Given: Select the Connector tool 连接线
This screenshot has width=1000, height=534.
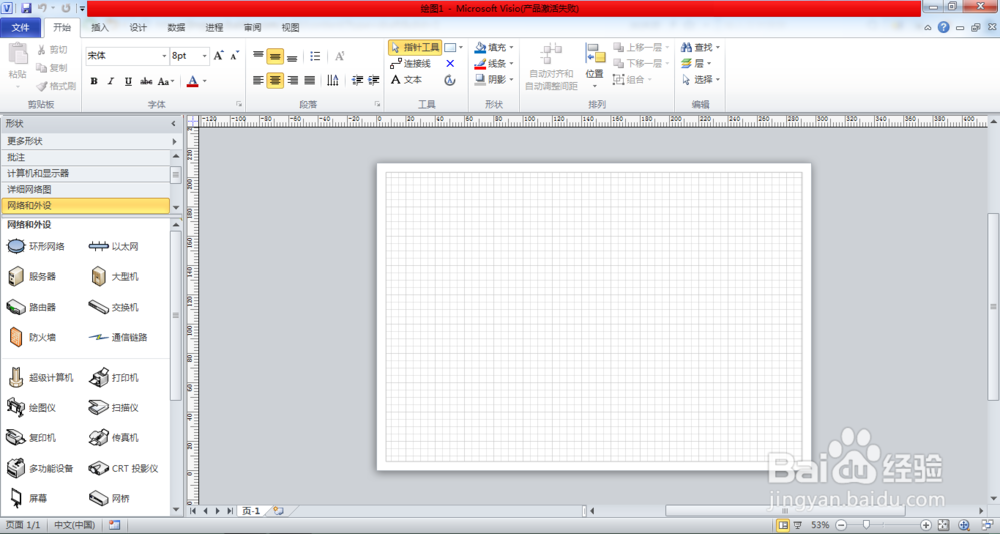Looking at the screenshot, I should click(x=410, y=63).
